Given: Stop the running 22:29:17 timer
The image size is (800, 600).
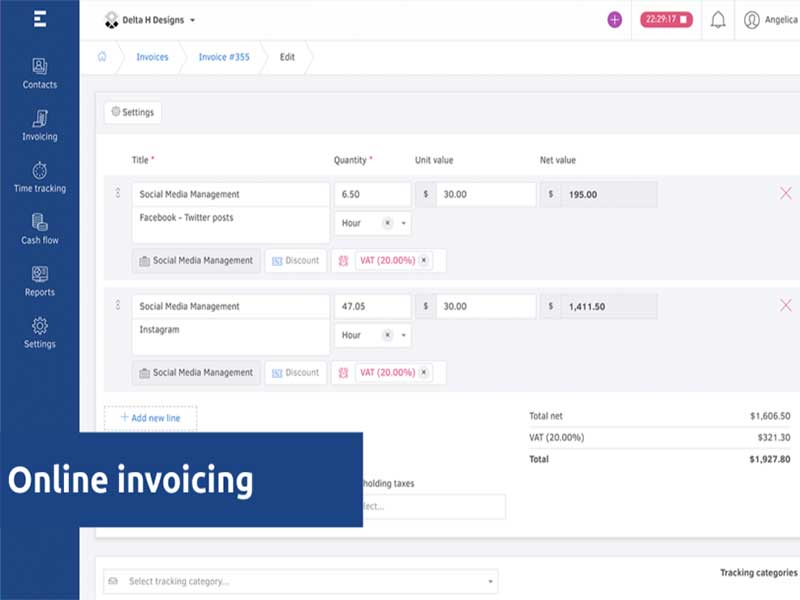Looking at the screenshot, I should 685,20.
